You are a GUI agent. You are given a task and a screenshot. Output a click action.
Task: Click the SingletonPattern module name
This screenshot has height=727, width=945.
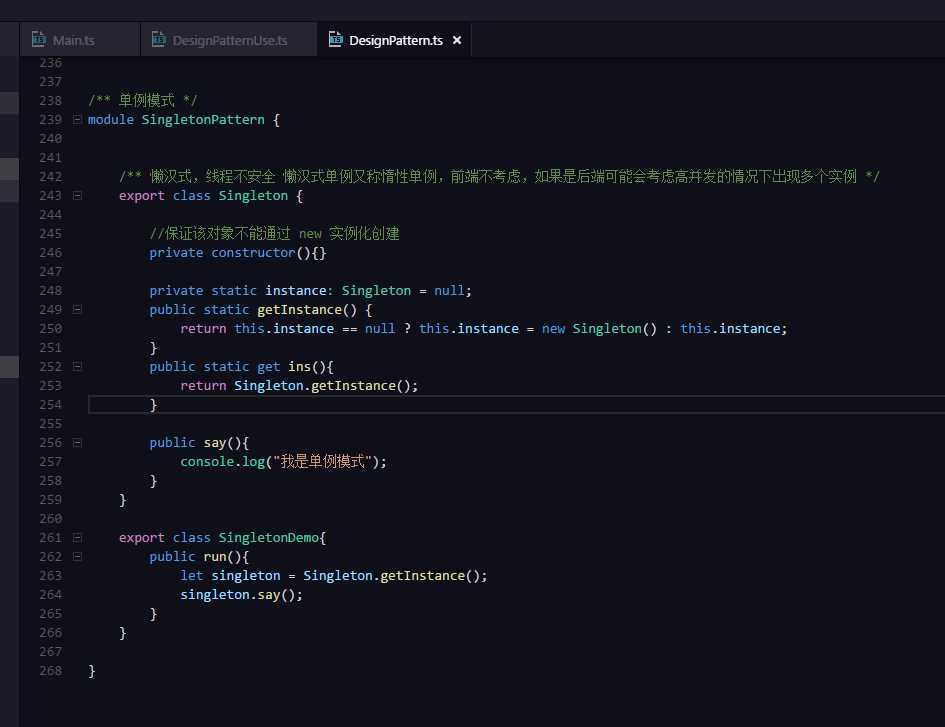click(202, 119)
